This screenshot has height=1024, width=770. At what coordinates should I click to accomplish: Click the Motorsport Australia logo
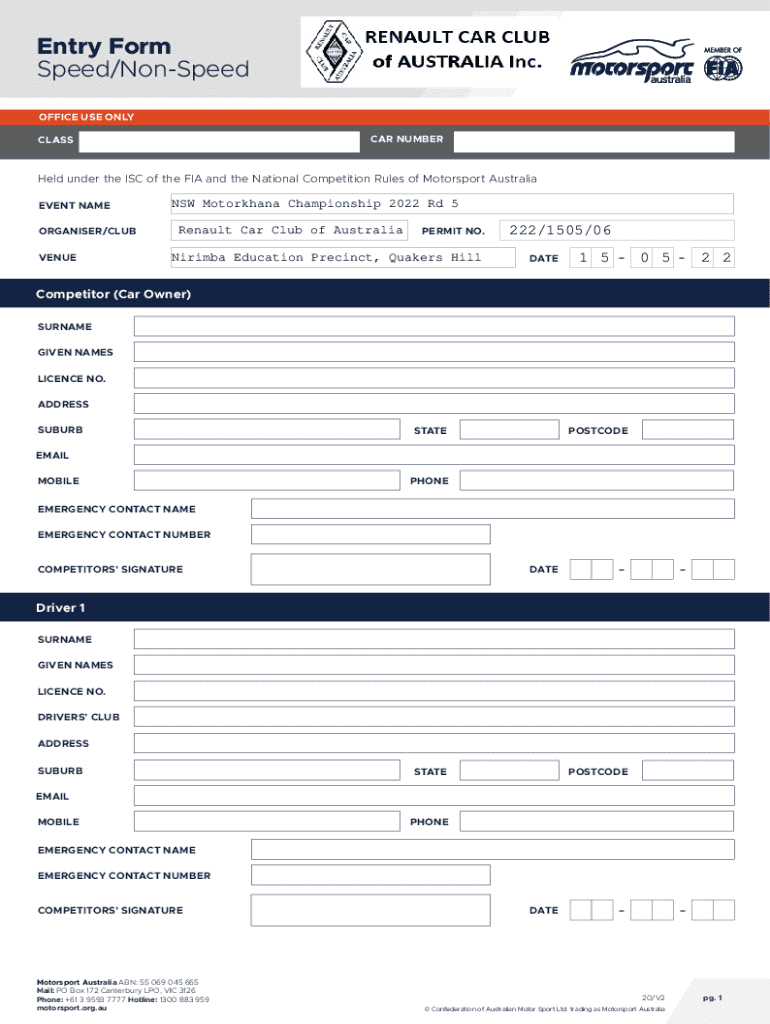pos(632,62)
